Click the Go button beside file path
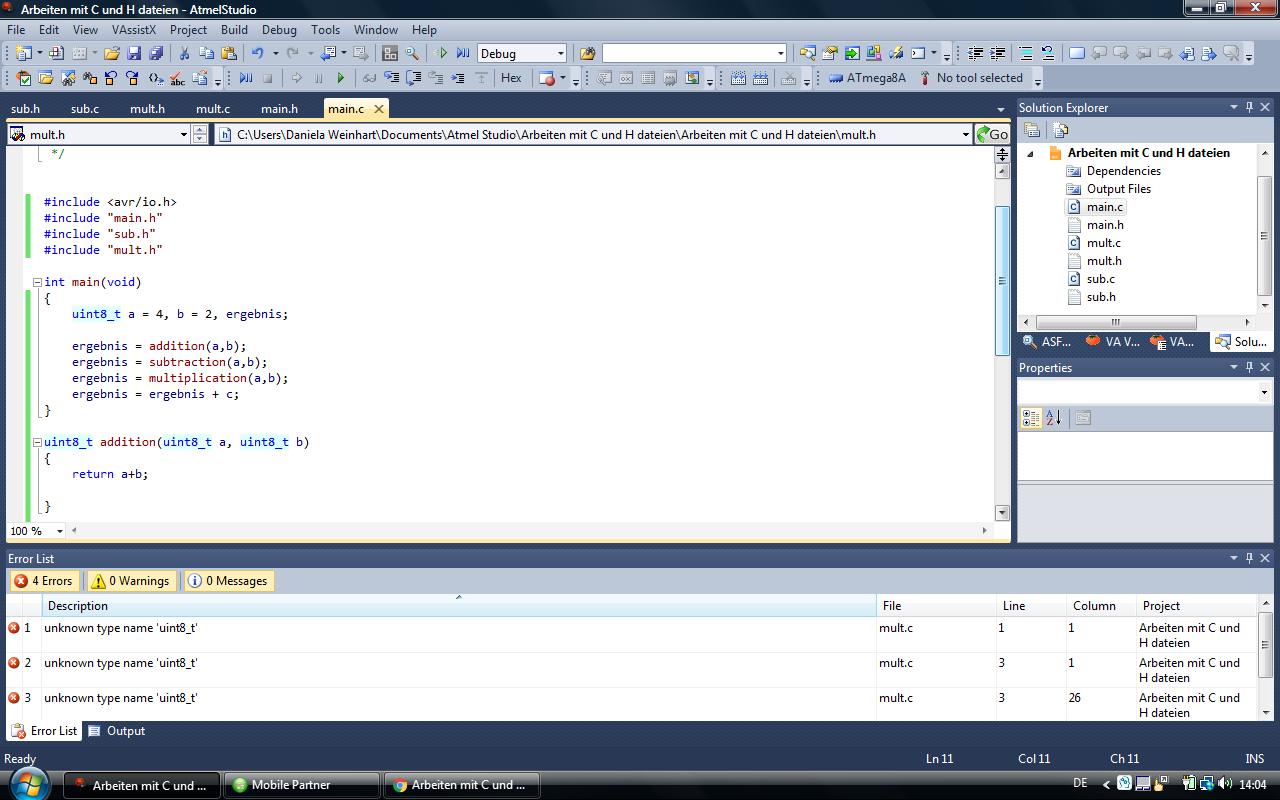Image resolution: width=1280 pixels, height=800 pixels. 992,134
